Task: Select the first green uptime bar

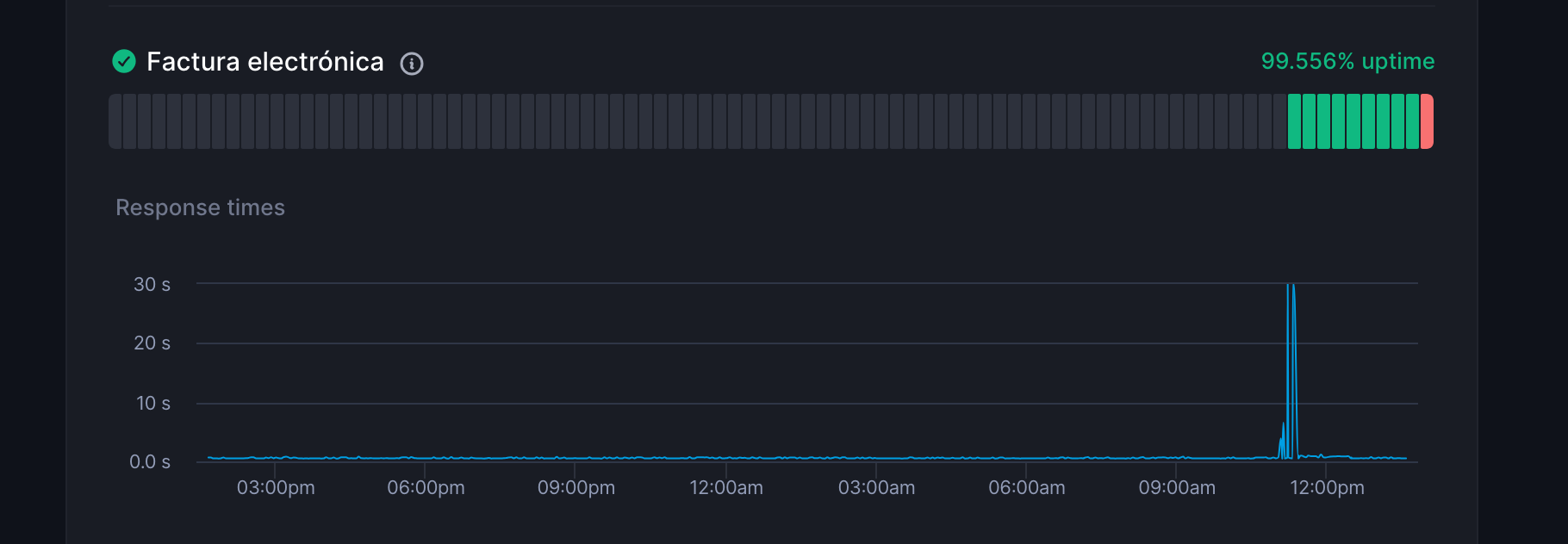Action: click(1294, 121)
